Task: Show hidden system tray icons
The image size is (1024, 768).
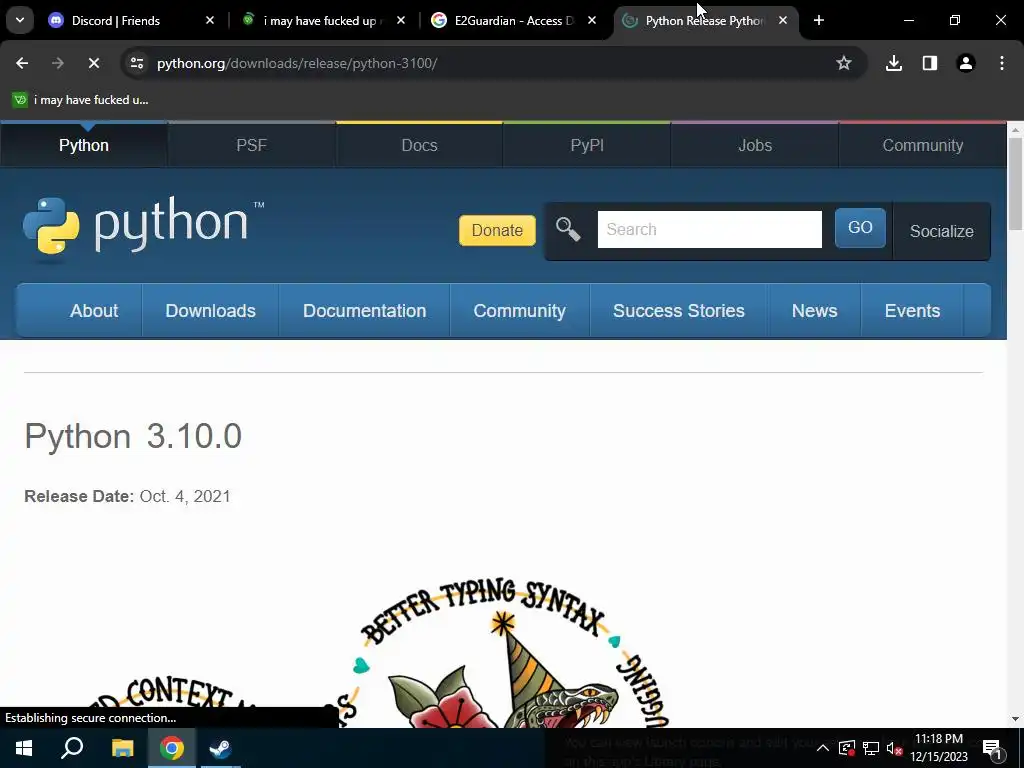Action: [x=823, y=748]
